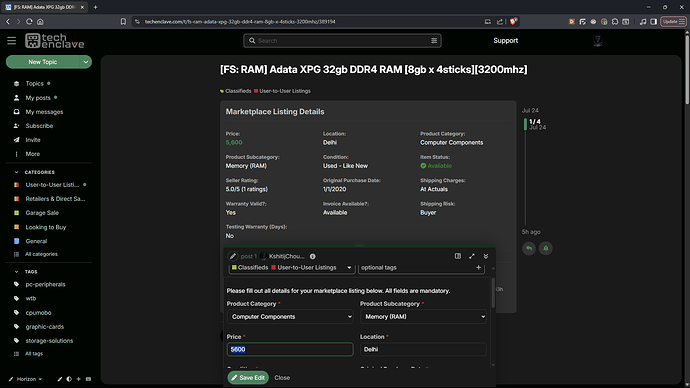This screenshot has height=388, width=690.
Task: Click the info icon beside KshitijChou
Action: click(x=312, y=256)
